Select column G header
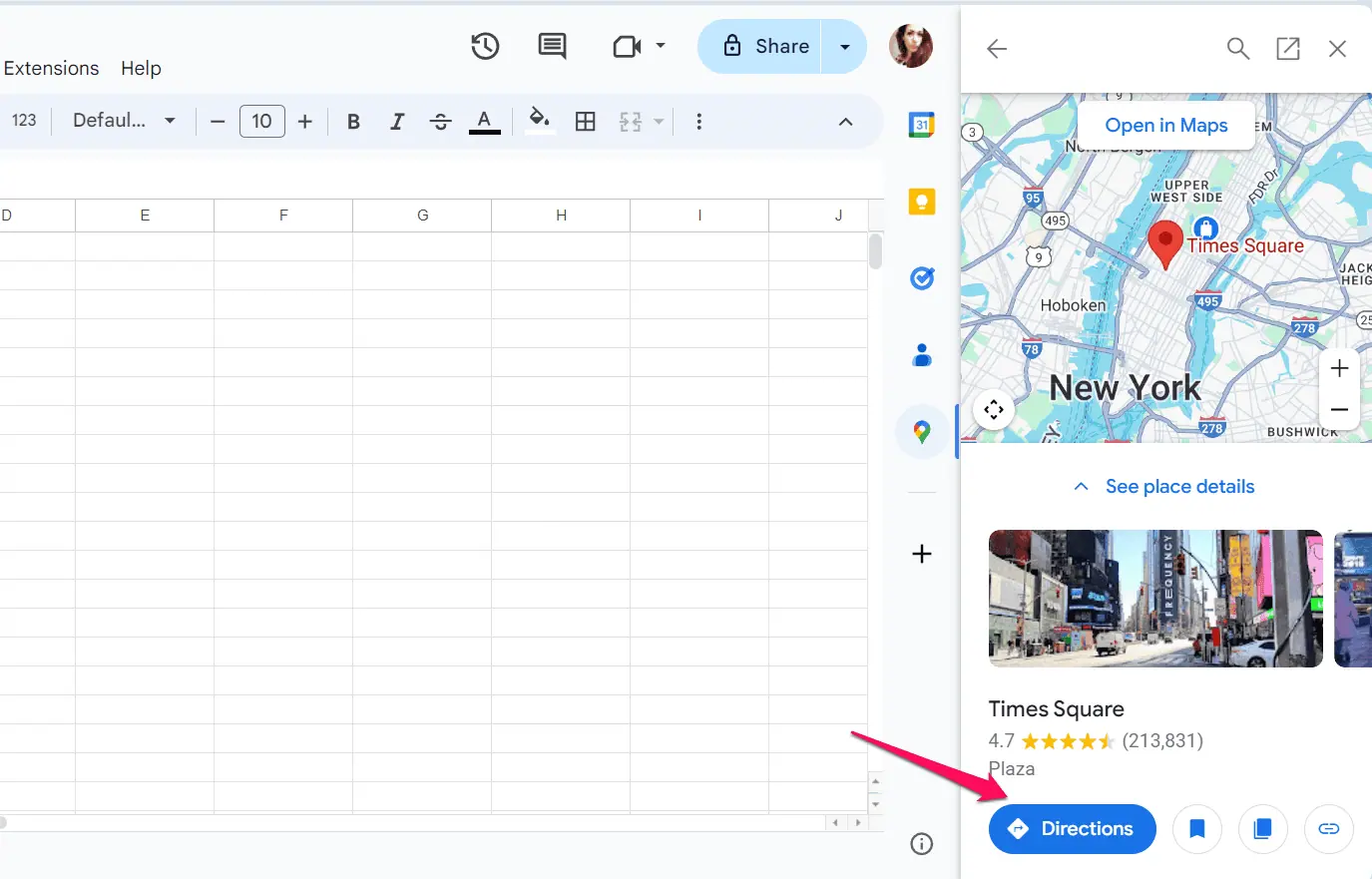1372x879 pixels. pos(422,216)
